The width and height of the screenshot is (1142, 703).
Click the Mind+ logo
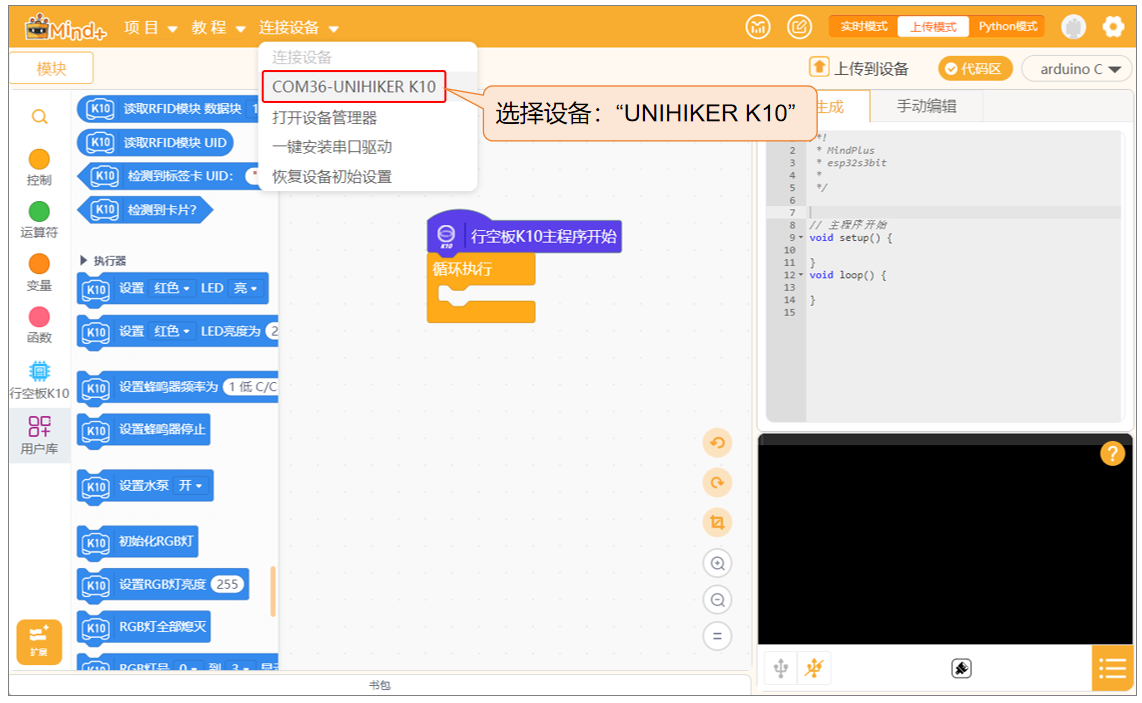click(x=66, y=28)
